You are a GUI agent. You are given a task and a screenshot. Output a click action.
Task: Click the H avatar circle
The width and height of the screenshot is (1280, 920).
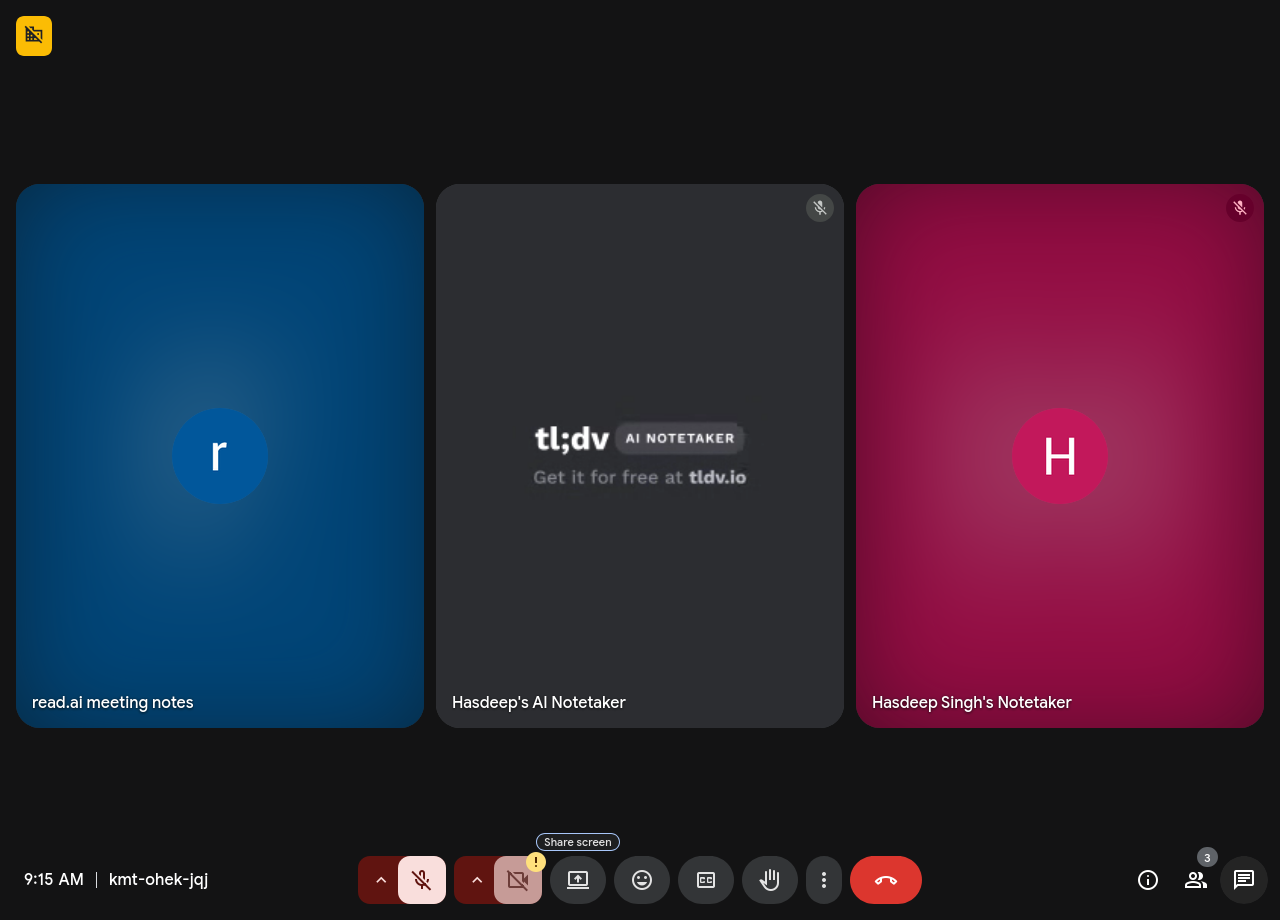tap(1060, 456)
